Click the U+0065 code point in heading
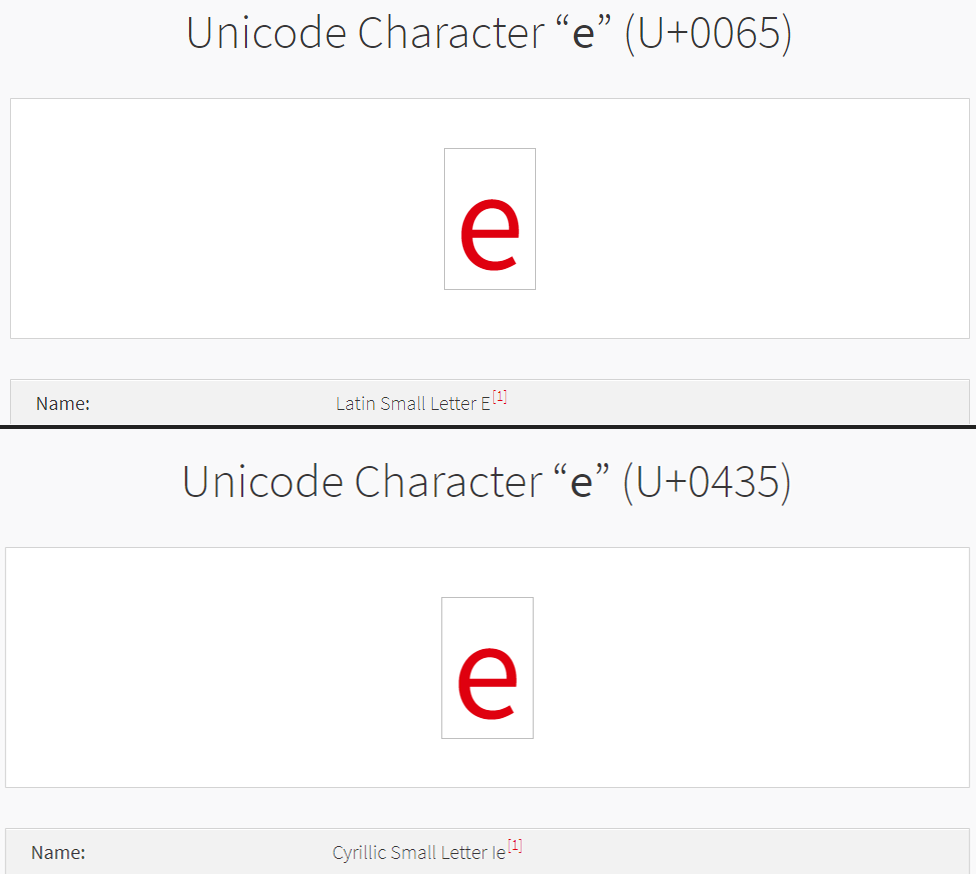976x874 pixels. (708, 33)
